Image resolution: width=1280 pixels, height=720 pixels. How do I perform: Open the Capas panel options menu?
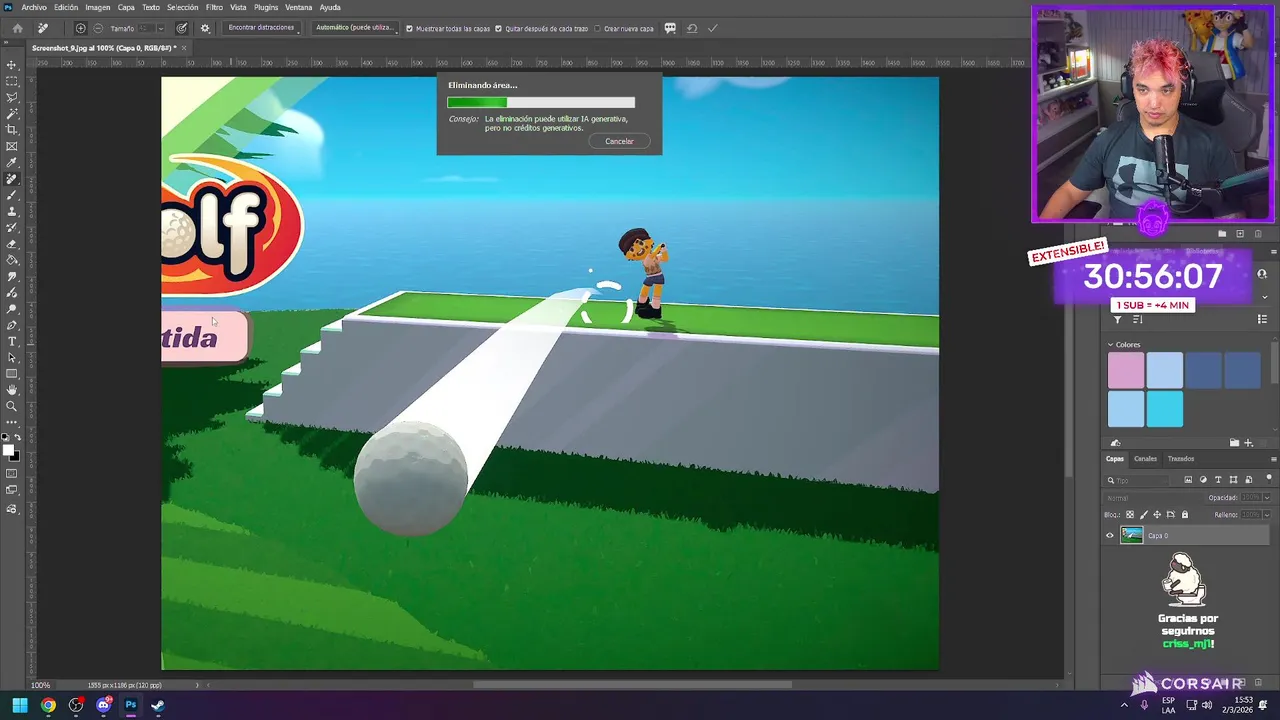(x=1273, y=459)
